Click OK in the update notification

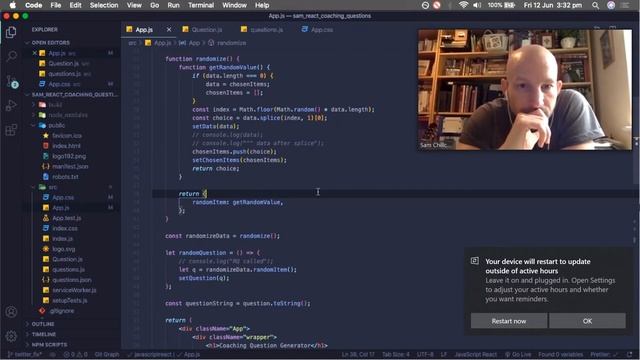(587, 321)
